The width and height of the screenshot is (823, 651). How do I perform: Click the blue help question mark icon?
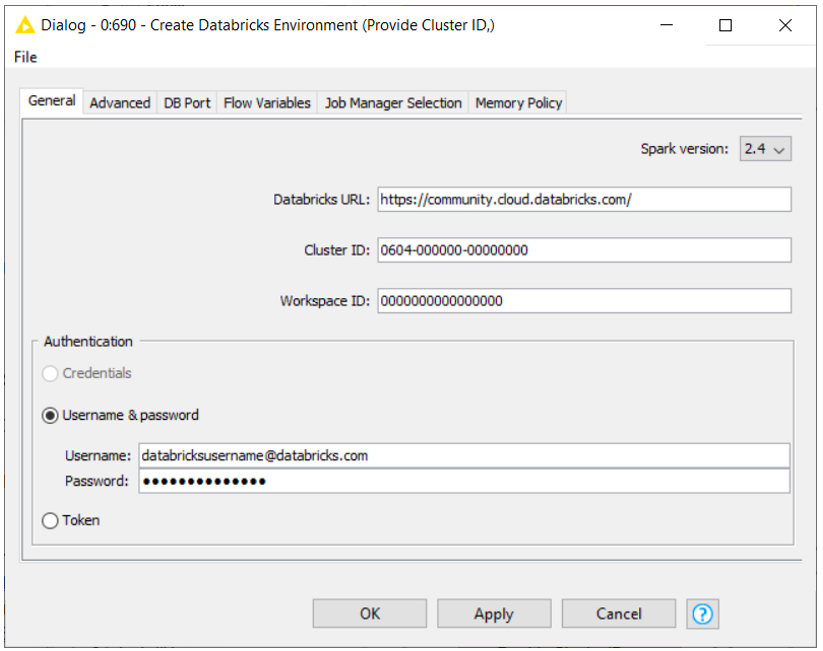tap(702, 613)
